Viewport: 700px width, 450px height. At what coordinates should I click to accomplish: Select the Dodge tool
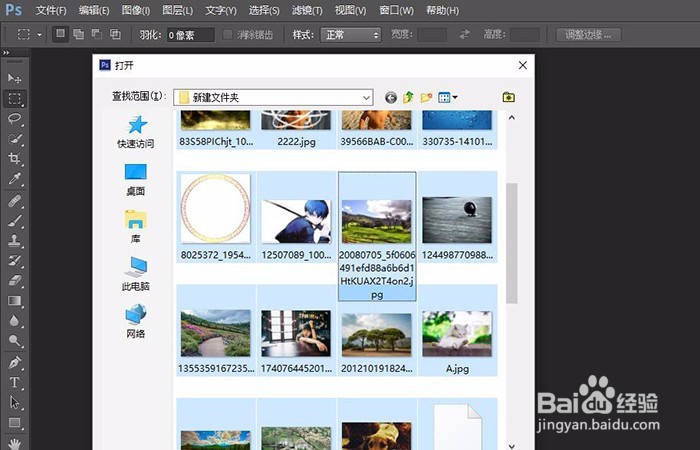coord(15,341)
